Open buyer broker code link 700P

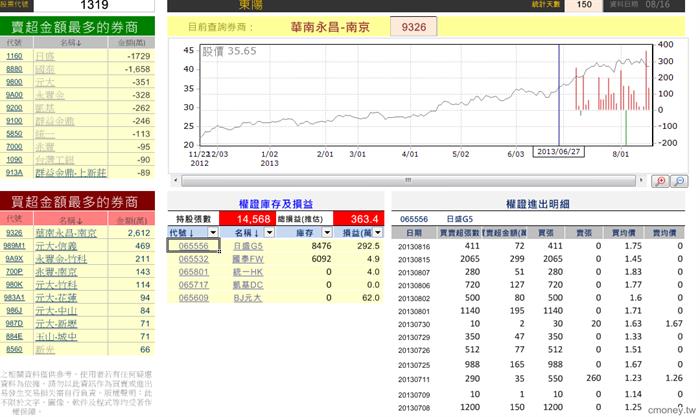tap(14, 272)
